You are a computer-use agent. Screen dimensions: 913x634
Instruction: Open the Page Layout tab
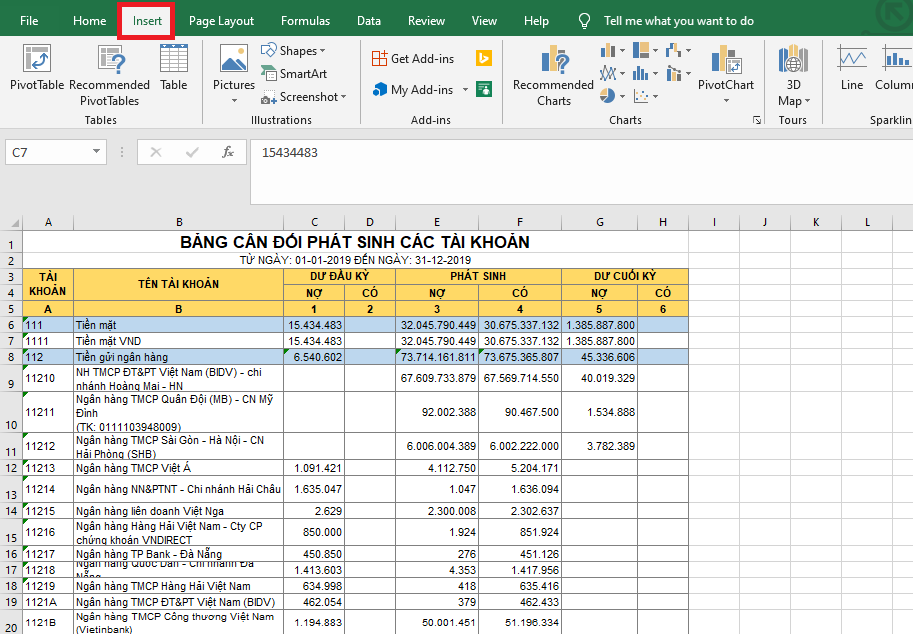coord(221,21)
